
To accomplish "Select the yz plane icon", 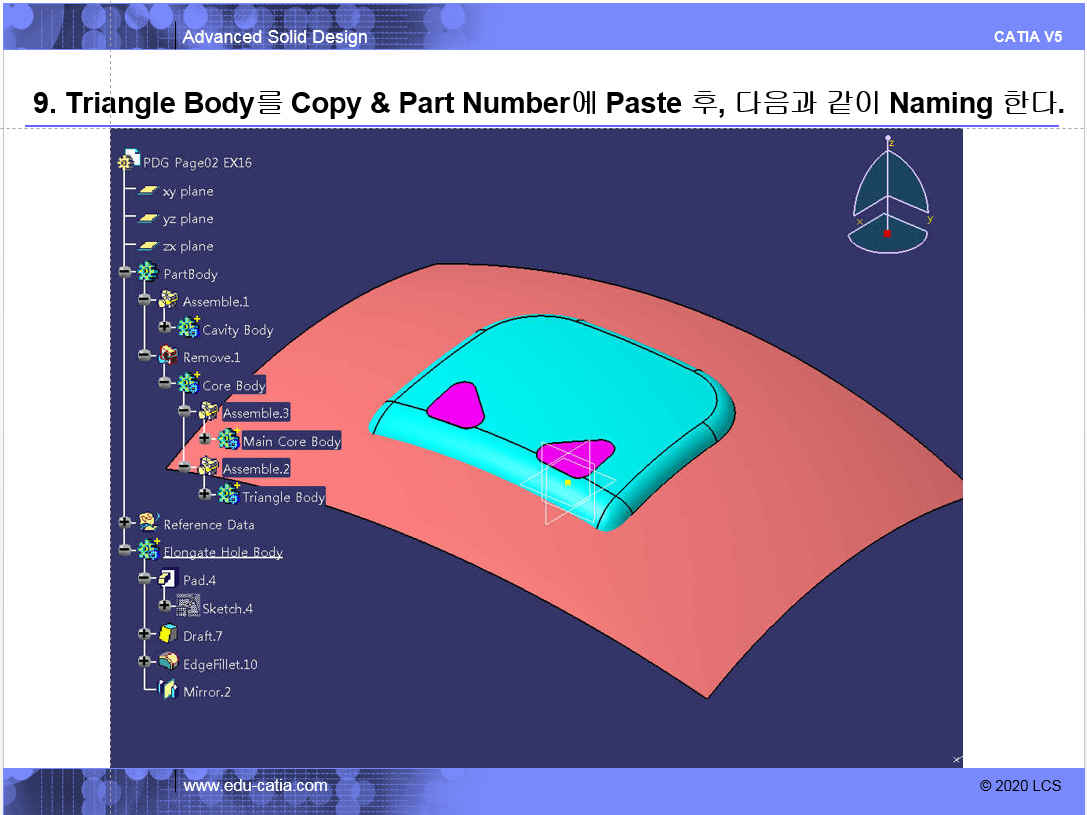I will pyautogui.click(x=148, y=219).
